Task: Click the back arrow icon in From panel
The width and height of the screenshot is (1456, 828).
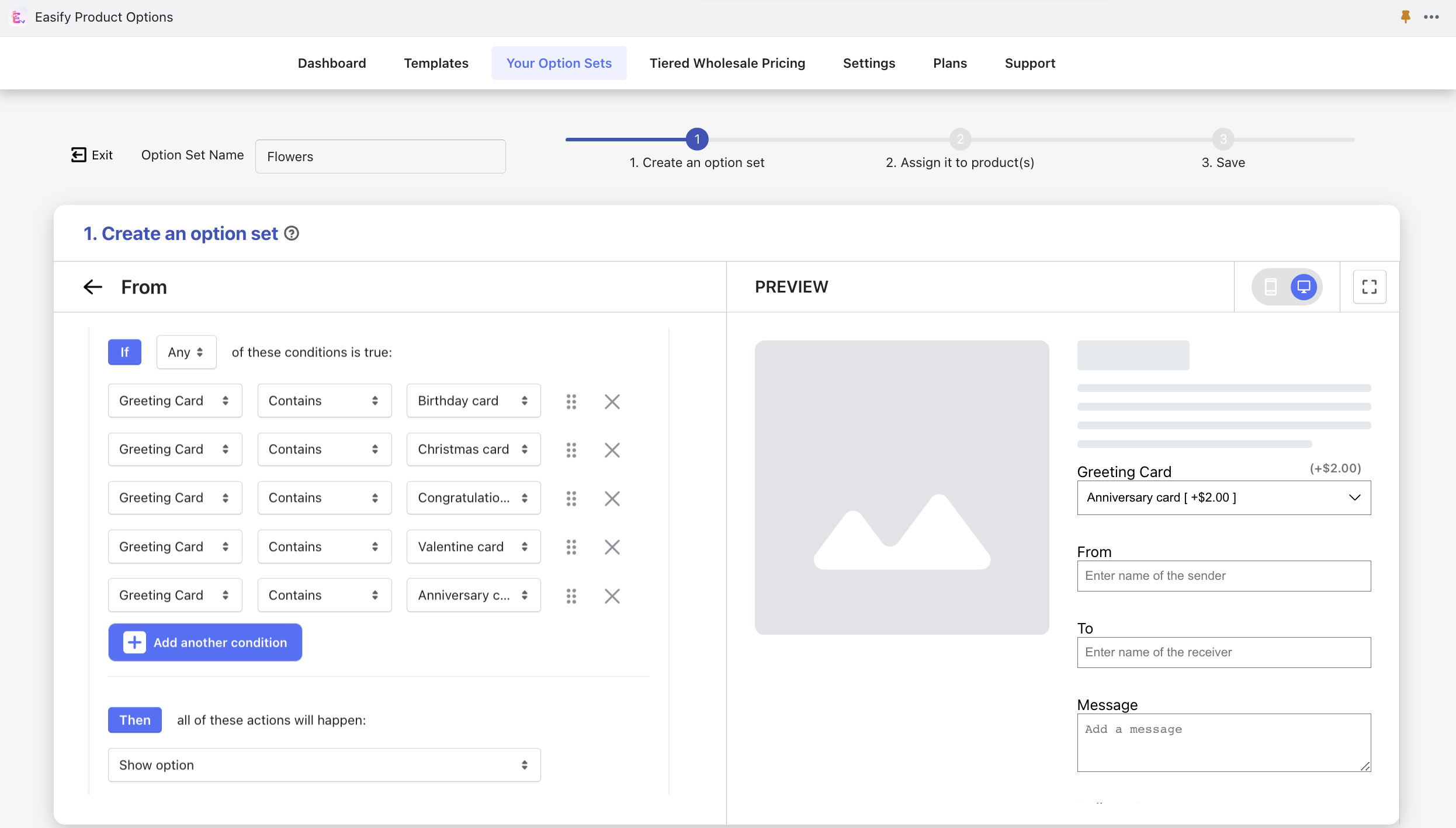Action: [93, 287]
